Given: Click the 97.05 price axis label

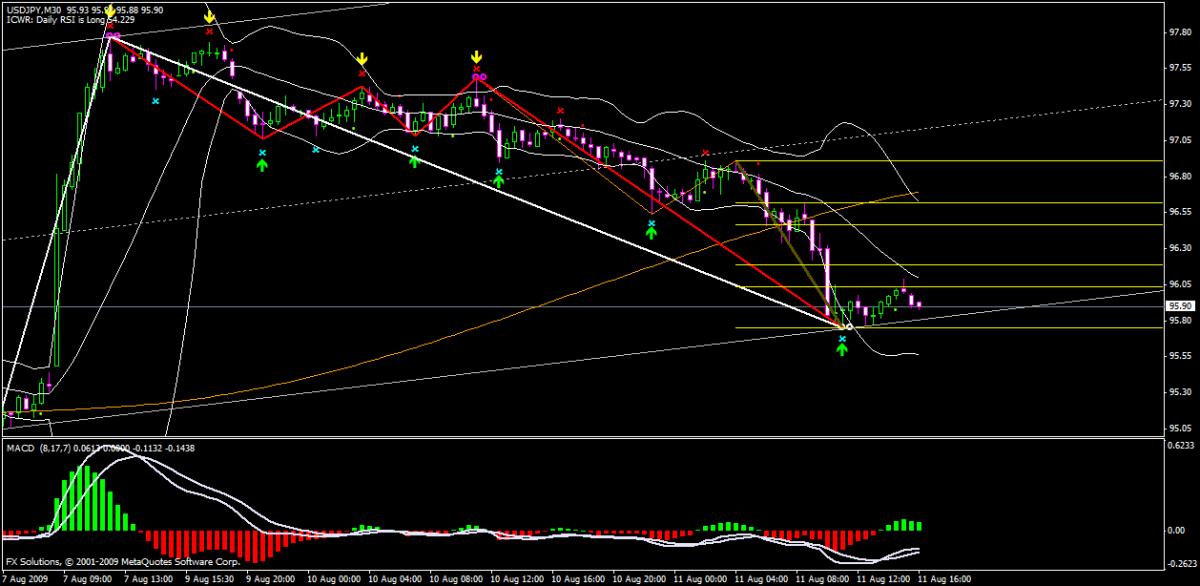Looking at the screenshot, I should (x=1179, y=140).
